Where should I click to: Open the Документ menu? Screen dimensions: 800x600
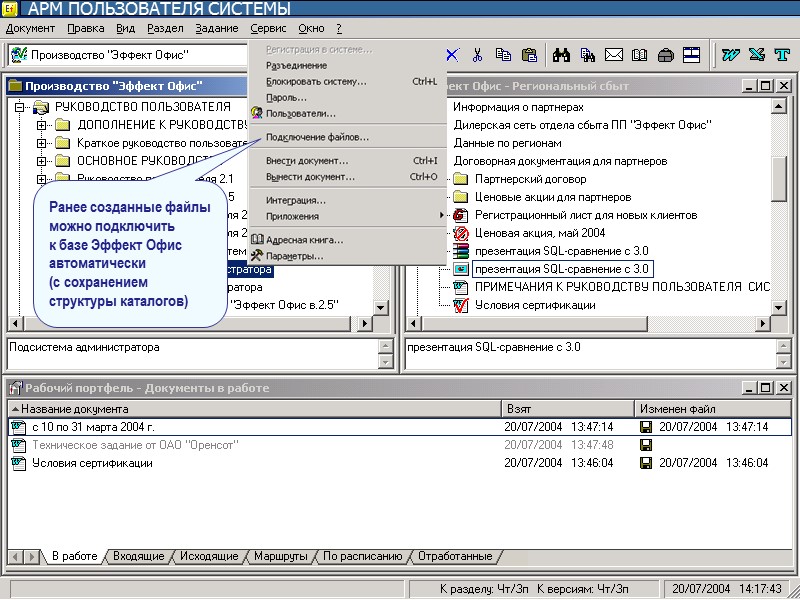point(30,29)
